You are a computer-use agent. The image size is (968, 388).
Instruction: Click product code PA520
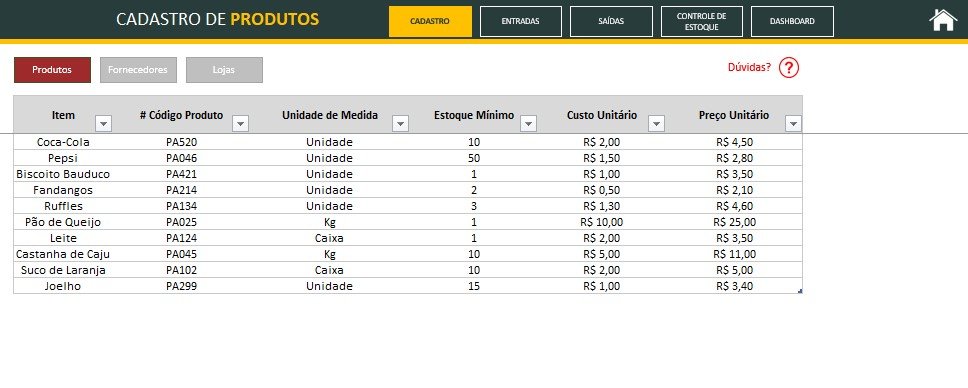[182, 142]
